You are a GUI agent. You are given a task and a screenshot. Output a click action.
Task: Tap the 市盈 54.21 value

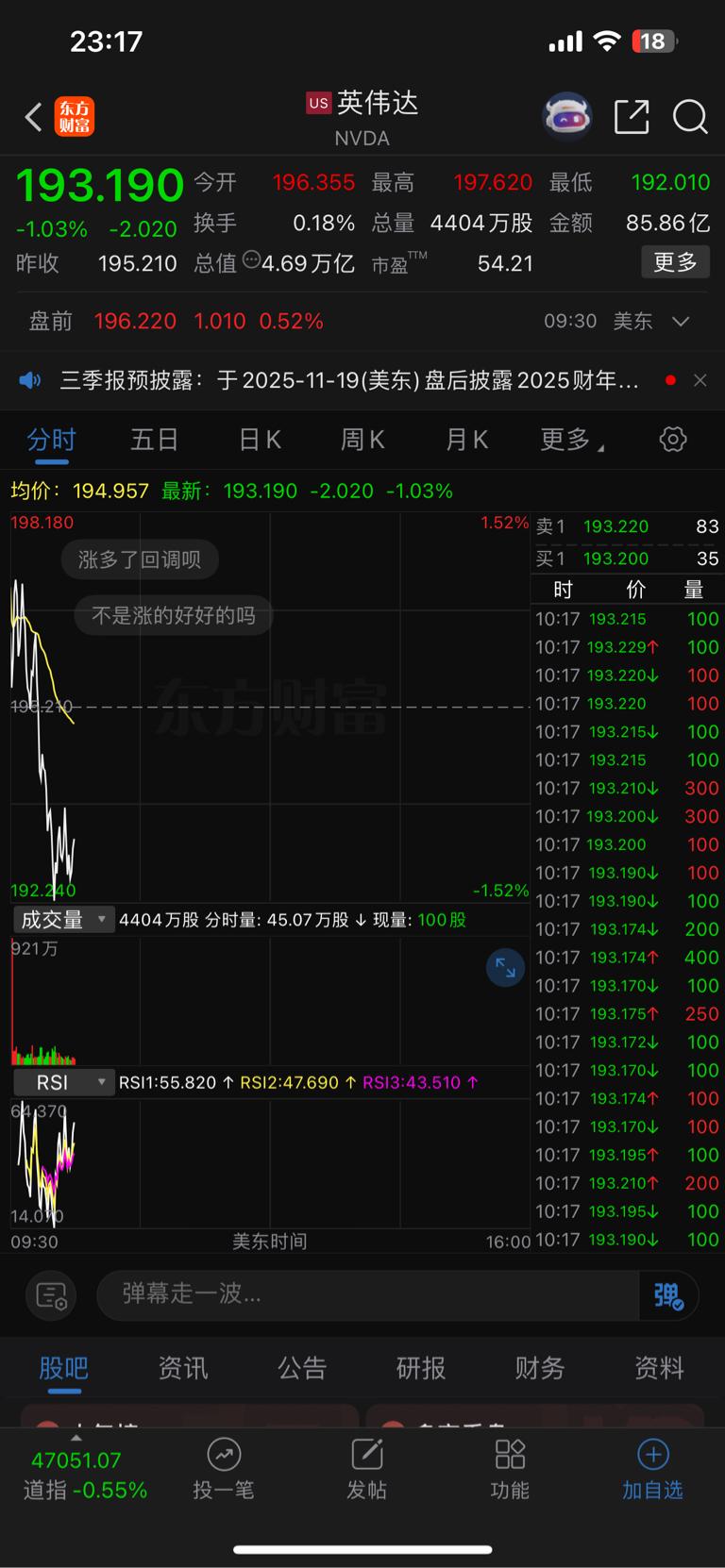click(x=505, y=263)
